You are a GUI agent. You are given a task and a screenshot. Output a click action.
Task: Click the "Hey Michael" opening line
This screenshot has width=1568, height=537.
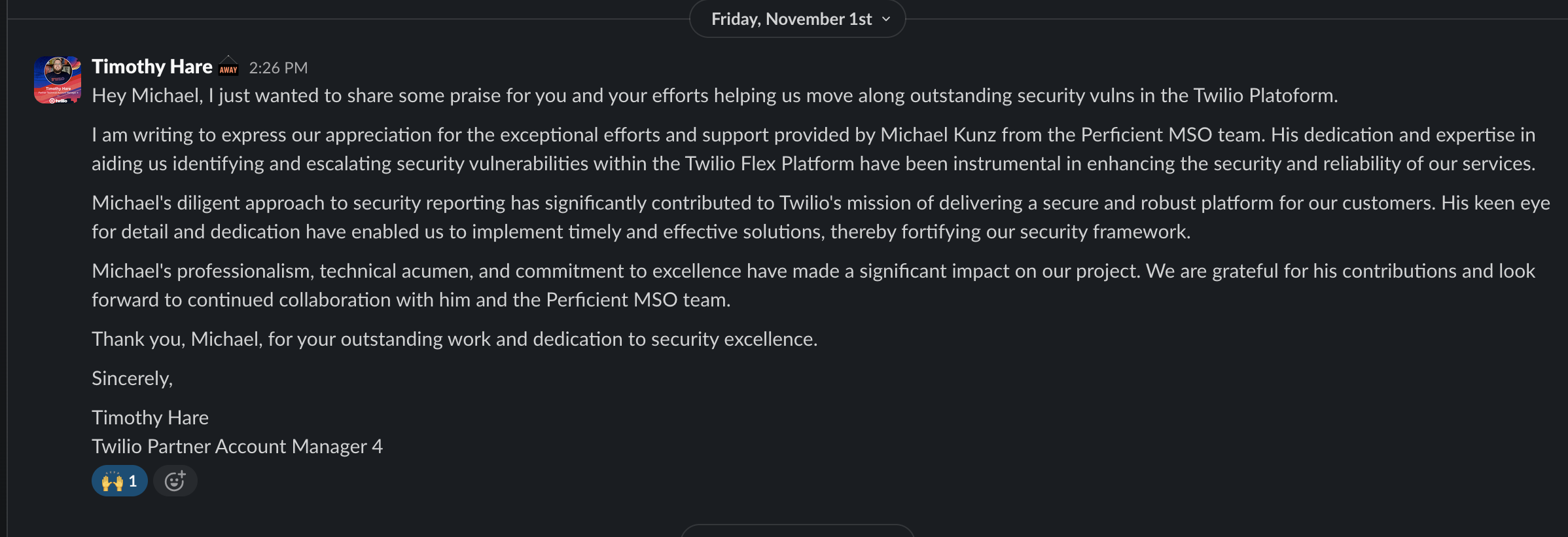715,96
